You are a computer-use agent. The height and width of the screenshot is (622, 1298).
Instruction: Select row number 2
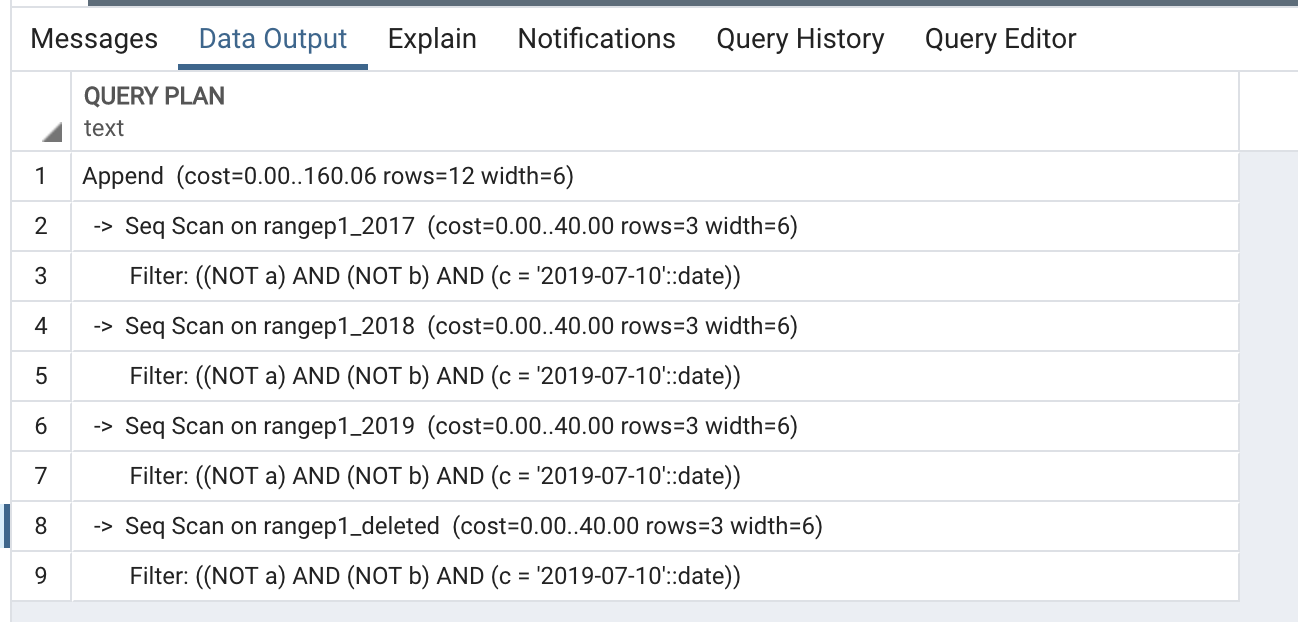41,227
